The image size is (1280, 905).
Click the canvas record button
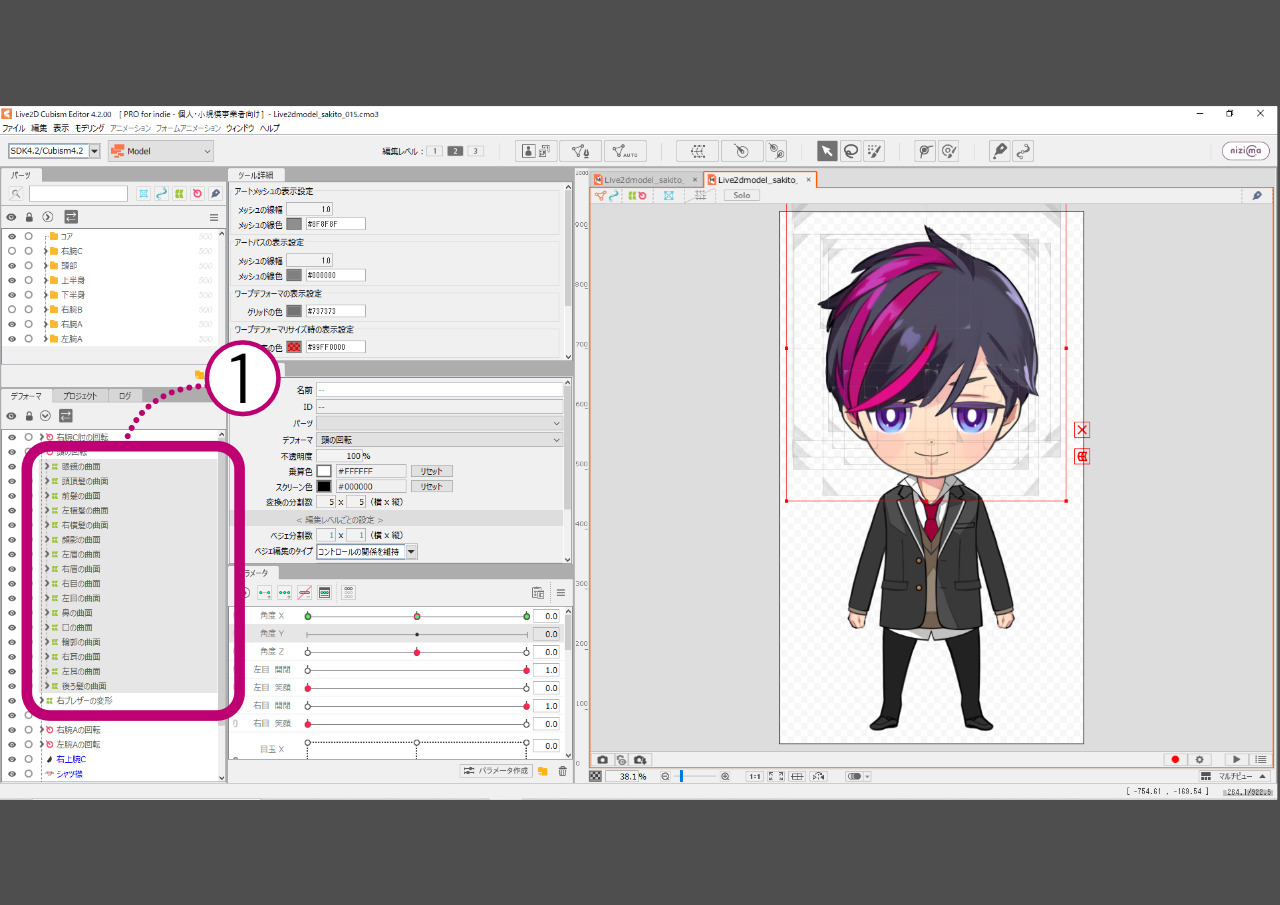[x=1175, y=760]
